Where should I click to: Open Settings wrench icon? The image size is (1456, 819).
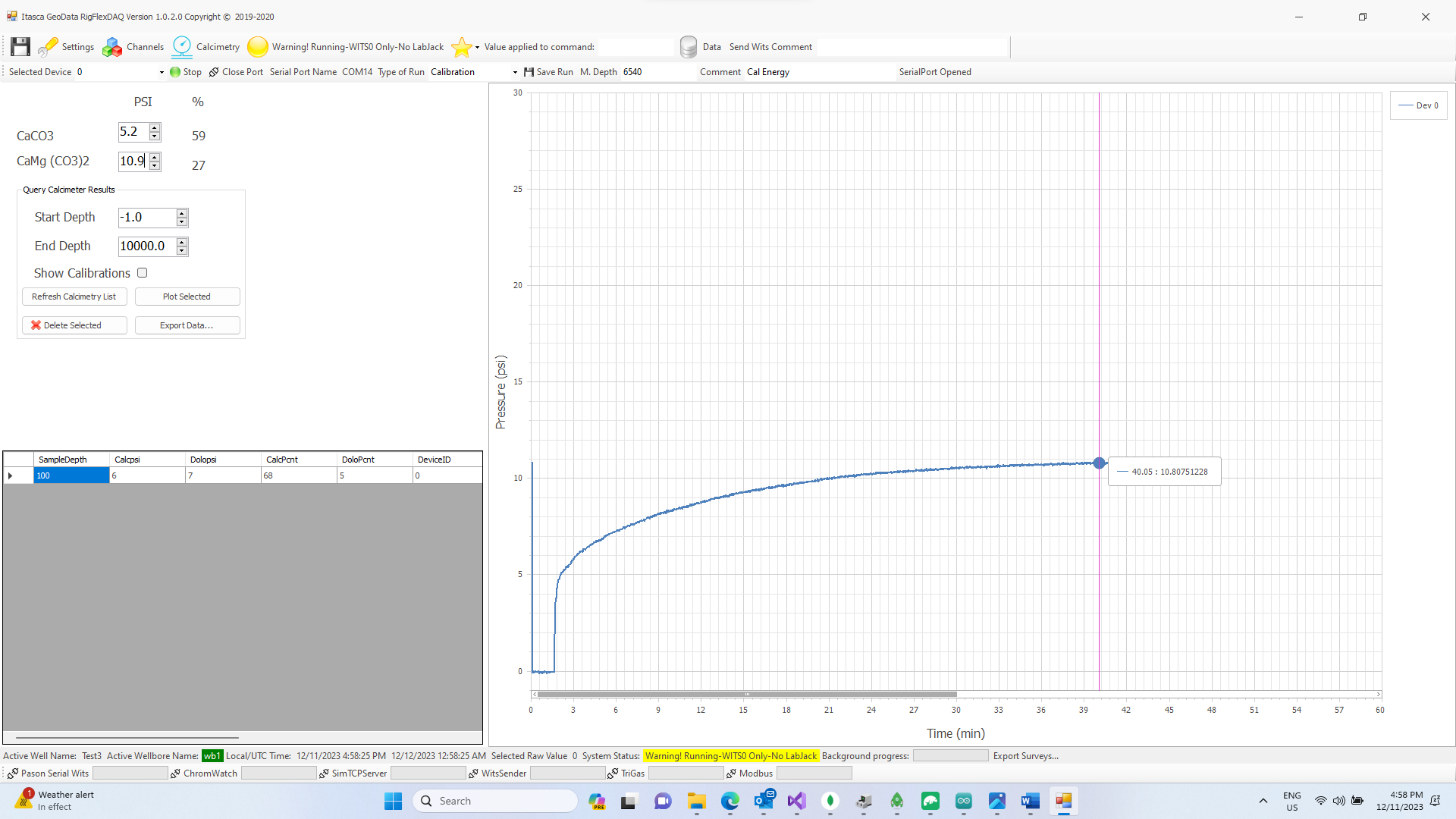point(49,47)
